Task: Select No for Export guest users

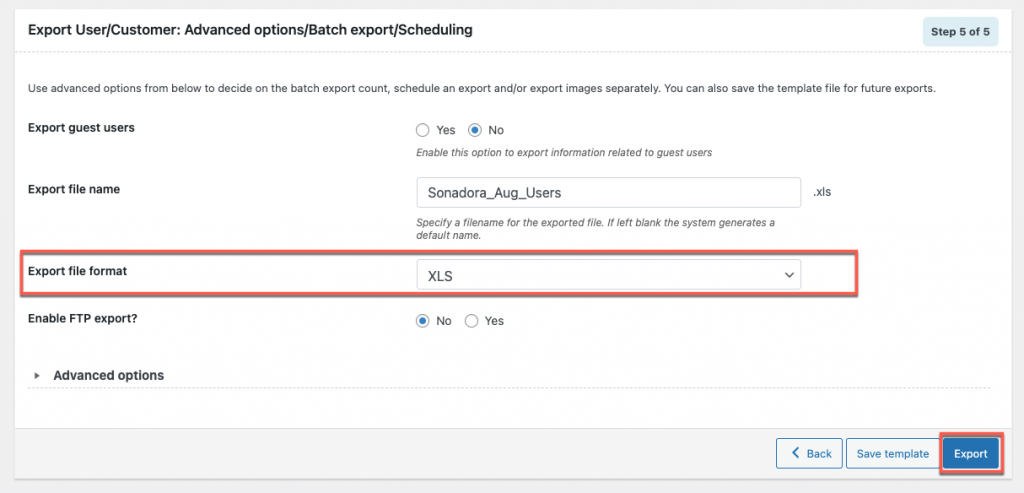Action: 475,130
